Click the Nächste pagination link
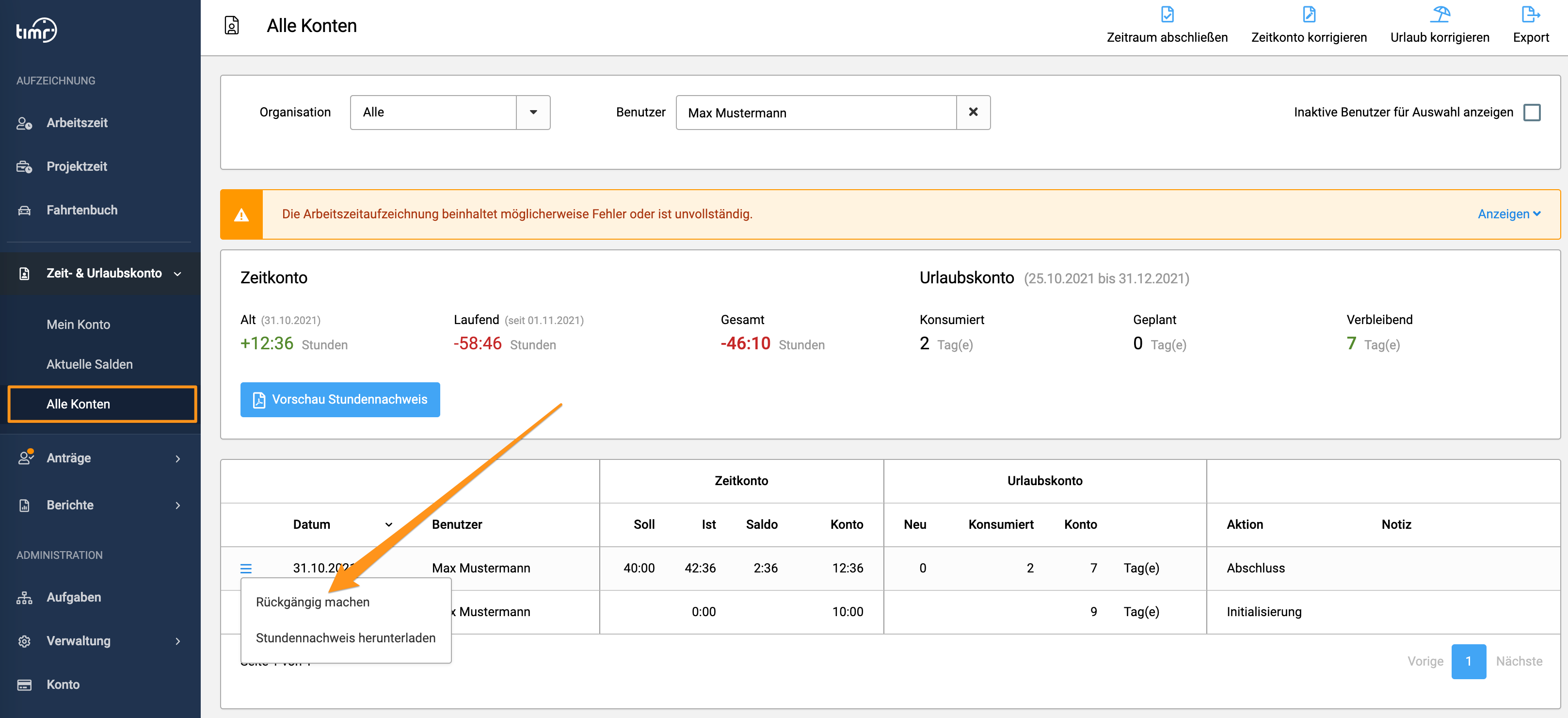This screenshot has height=718, width=1568. click(x=1519, y=661)
